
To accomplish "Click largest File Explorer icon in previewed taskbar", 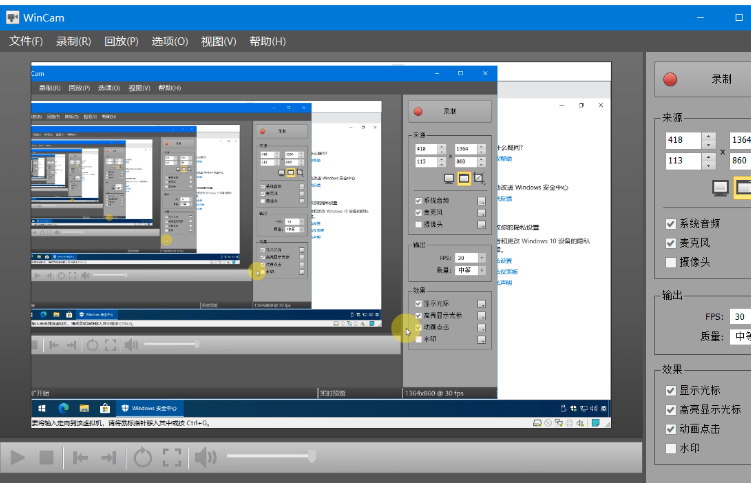I will pos(84,408).
